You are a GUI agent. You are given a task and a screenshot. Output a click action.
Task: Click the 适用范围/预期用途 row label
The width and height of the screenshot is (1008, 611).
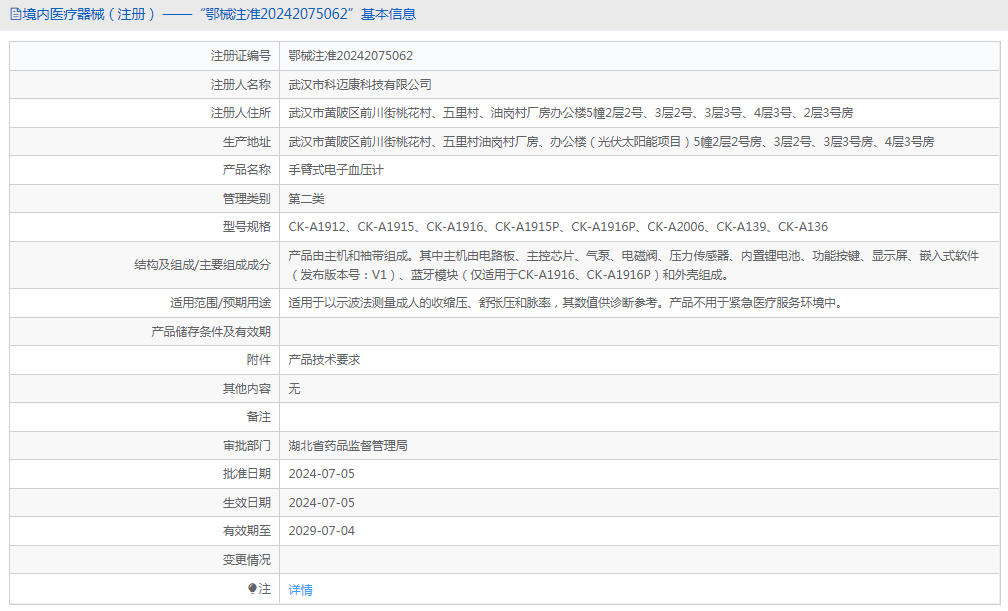[220, 303]
